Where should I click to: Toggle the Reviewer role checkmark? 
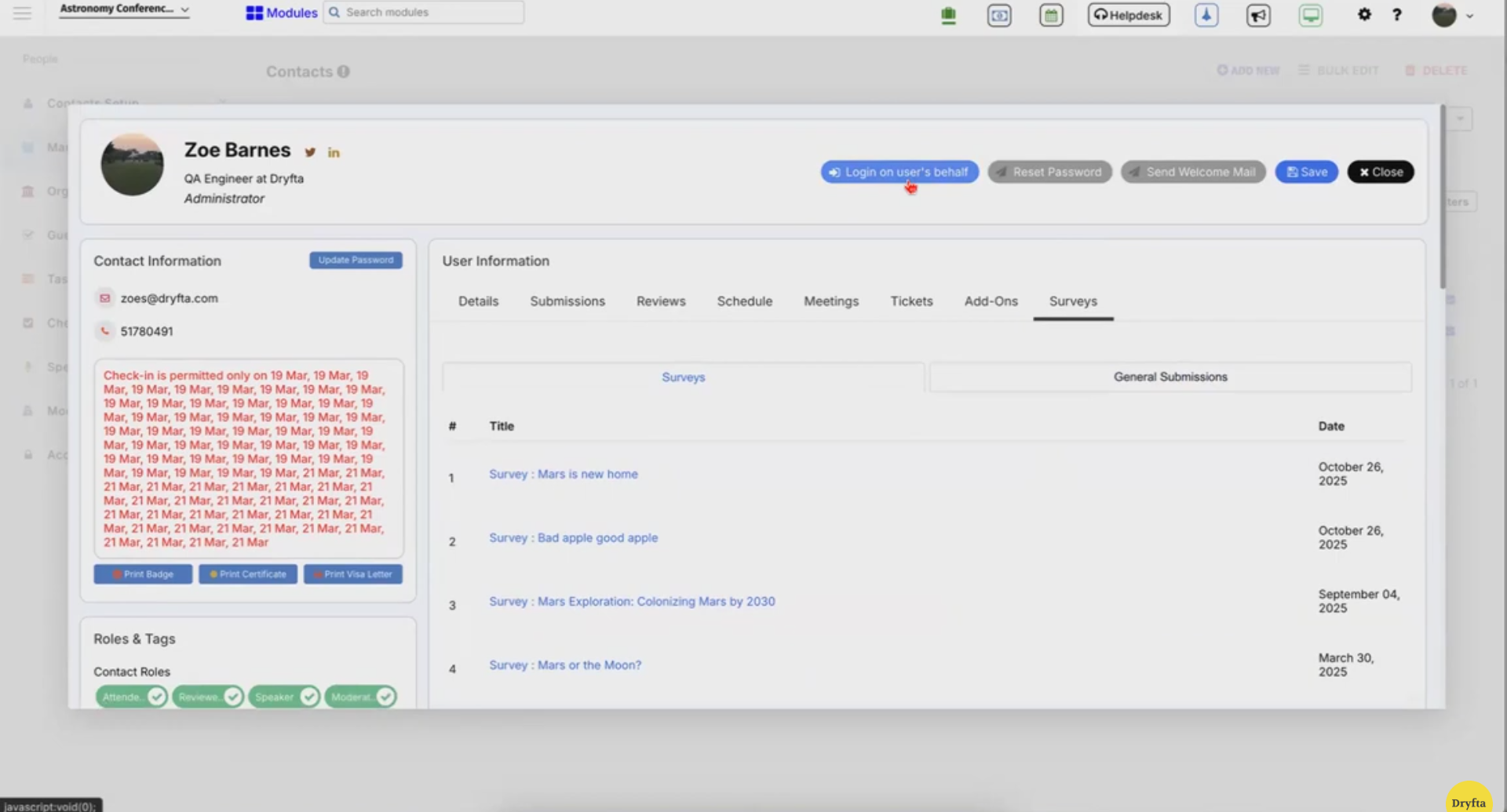point(232,696)
